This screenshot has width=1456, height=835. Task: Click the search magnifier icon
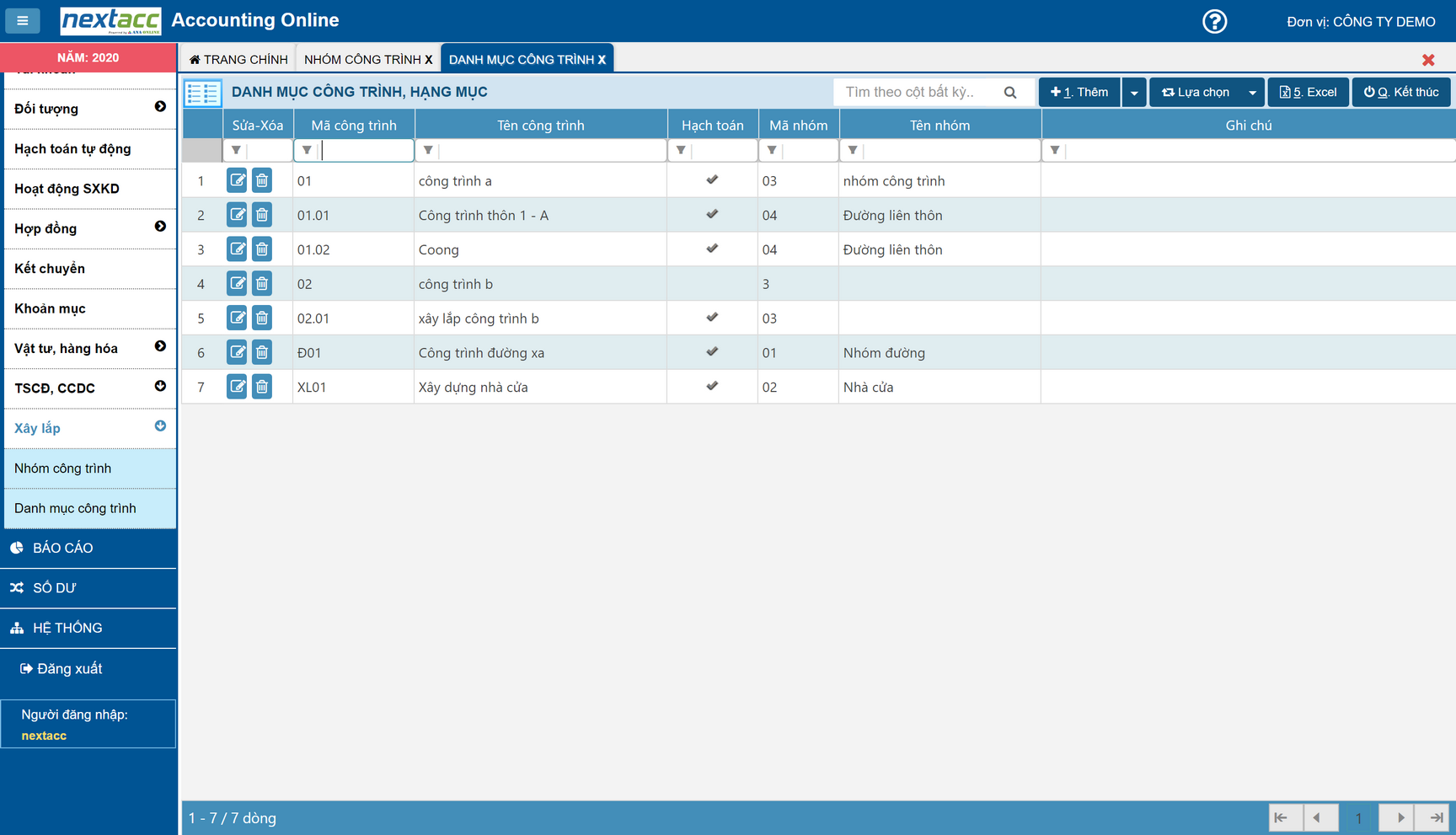(x=1010, y=93)
